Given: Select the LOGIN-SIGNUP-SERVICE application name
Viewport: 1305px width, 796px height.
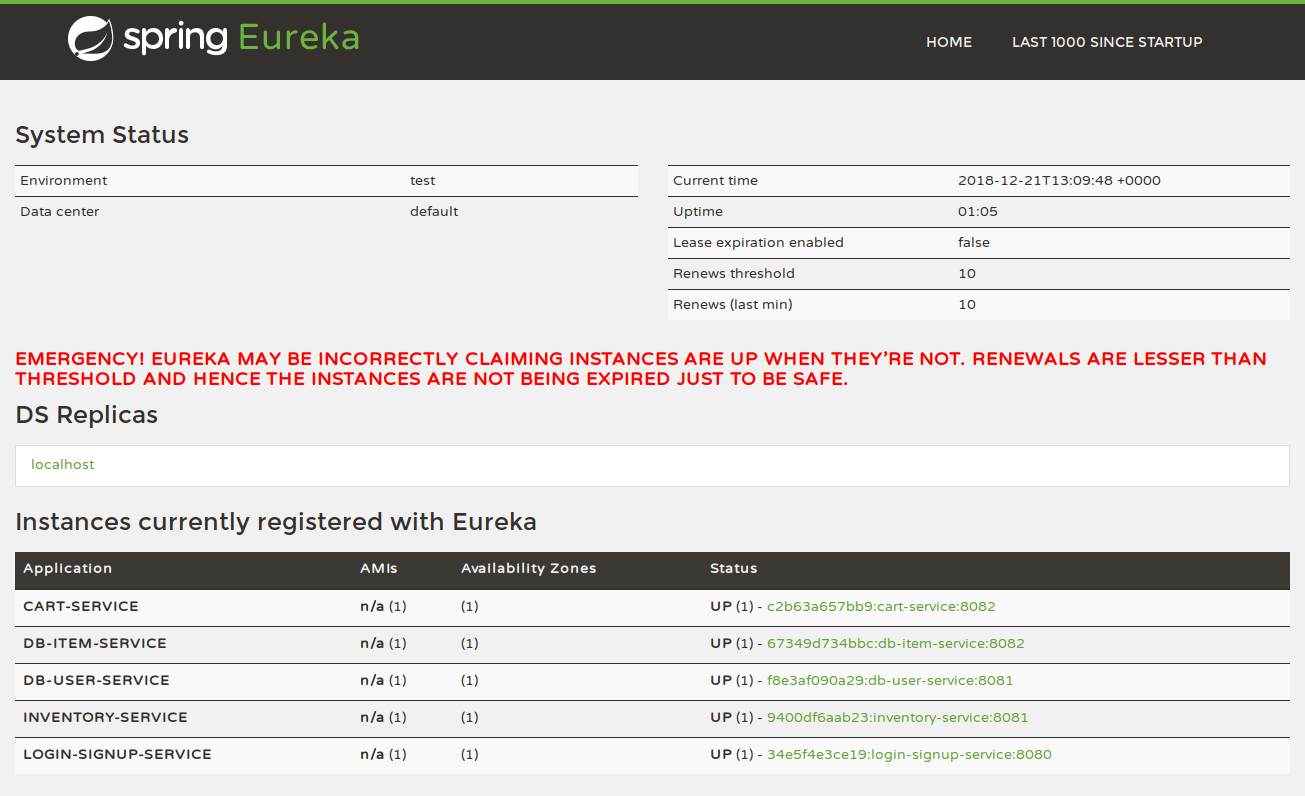Looking at the screenshot, I should [x=117, y=755].
